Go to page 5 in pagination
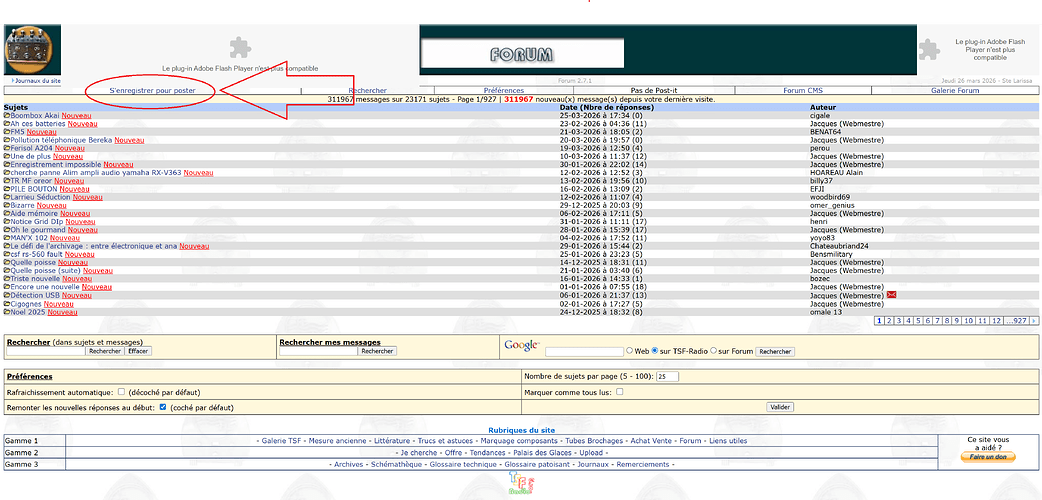This screenshot has width=1042, height=500. coord(918,320)
